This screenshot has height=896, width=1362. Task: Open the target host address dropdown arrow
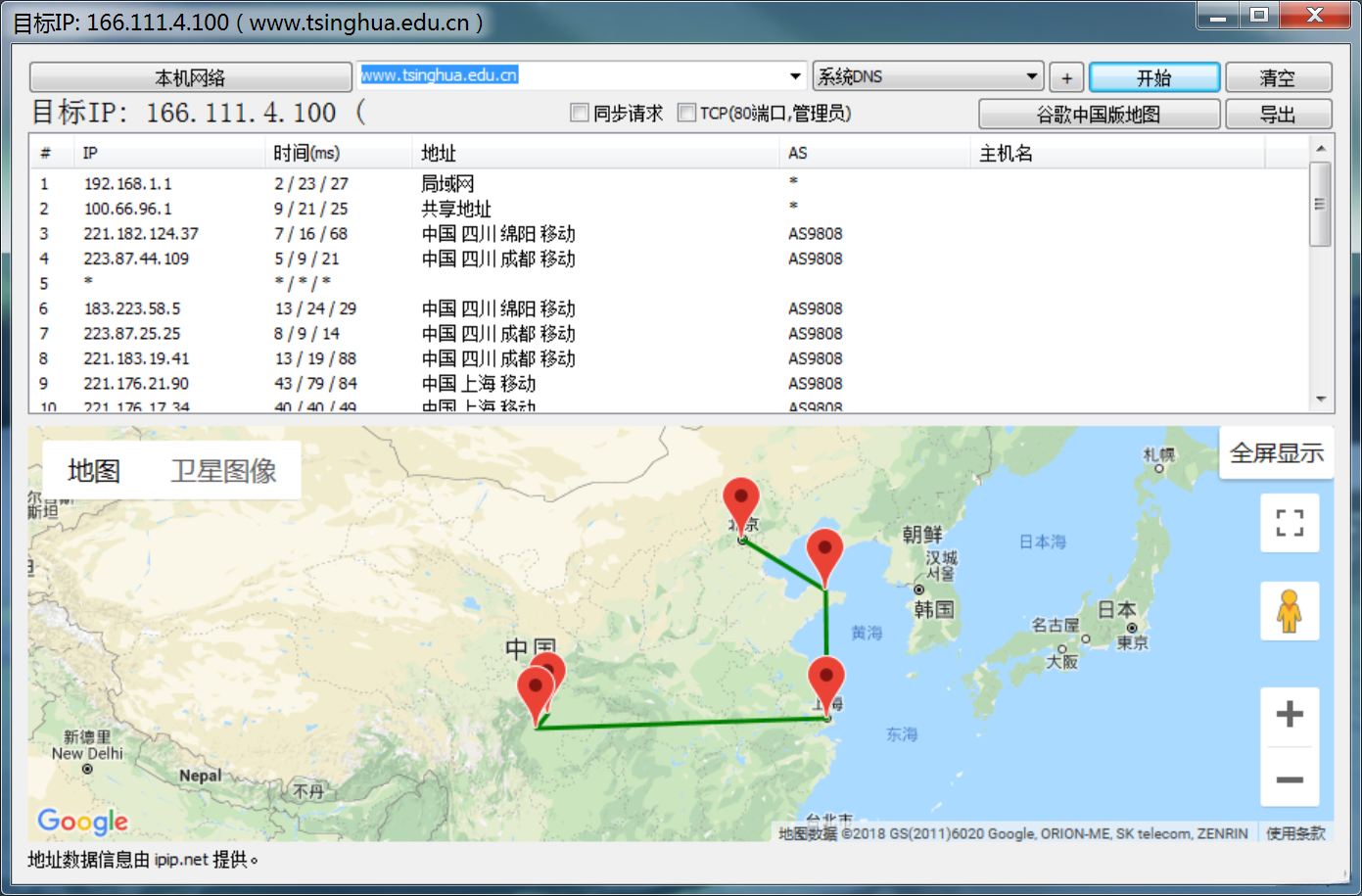point(796,76)
